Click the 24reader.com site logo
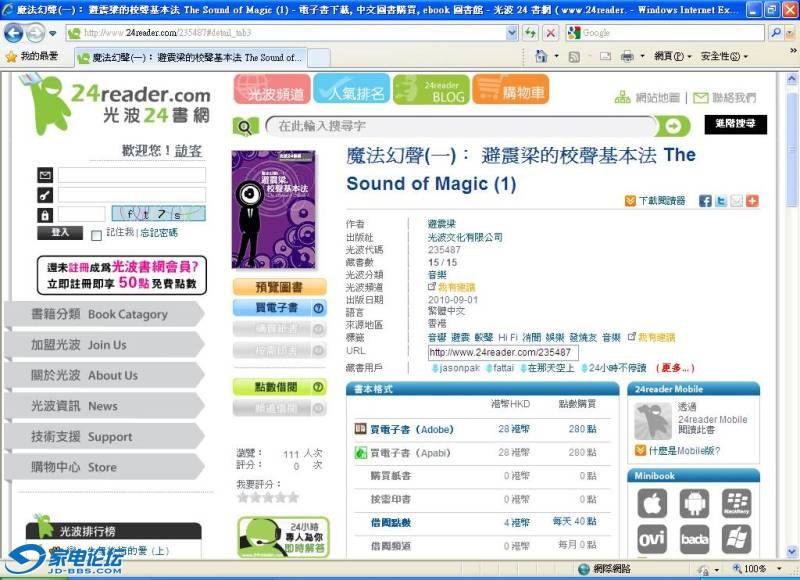The image size is (800, 580). point(115,105)
